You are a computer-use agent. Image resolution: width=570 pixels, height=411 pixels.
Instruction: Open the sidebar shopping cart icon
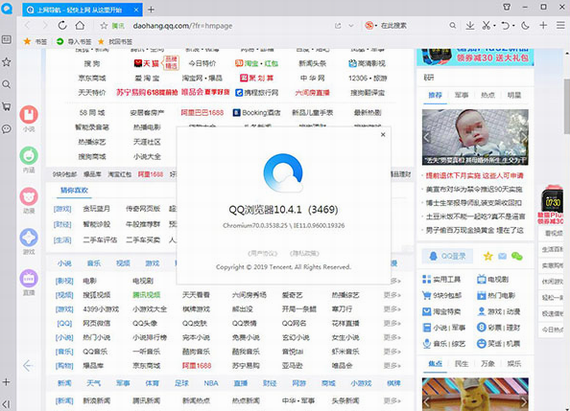tap(7, 106)
